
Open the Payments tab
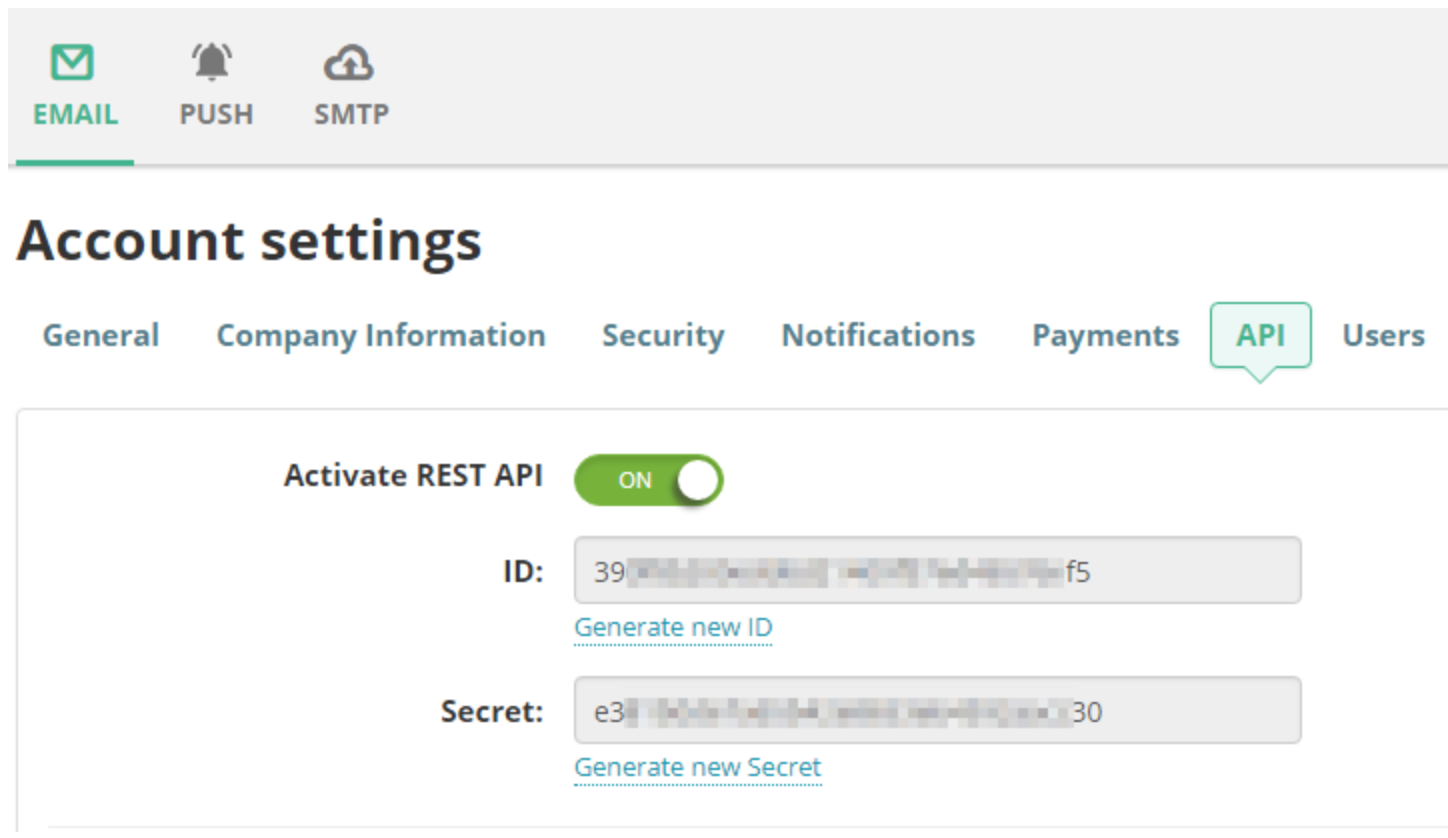click(x=1105, y=336)
